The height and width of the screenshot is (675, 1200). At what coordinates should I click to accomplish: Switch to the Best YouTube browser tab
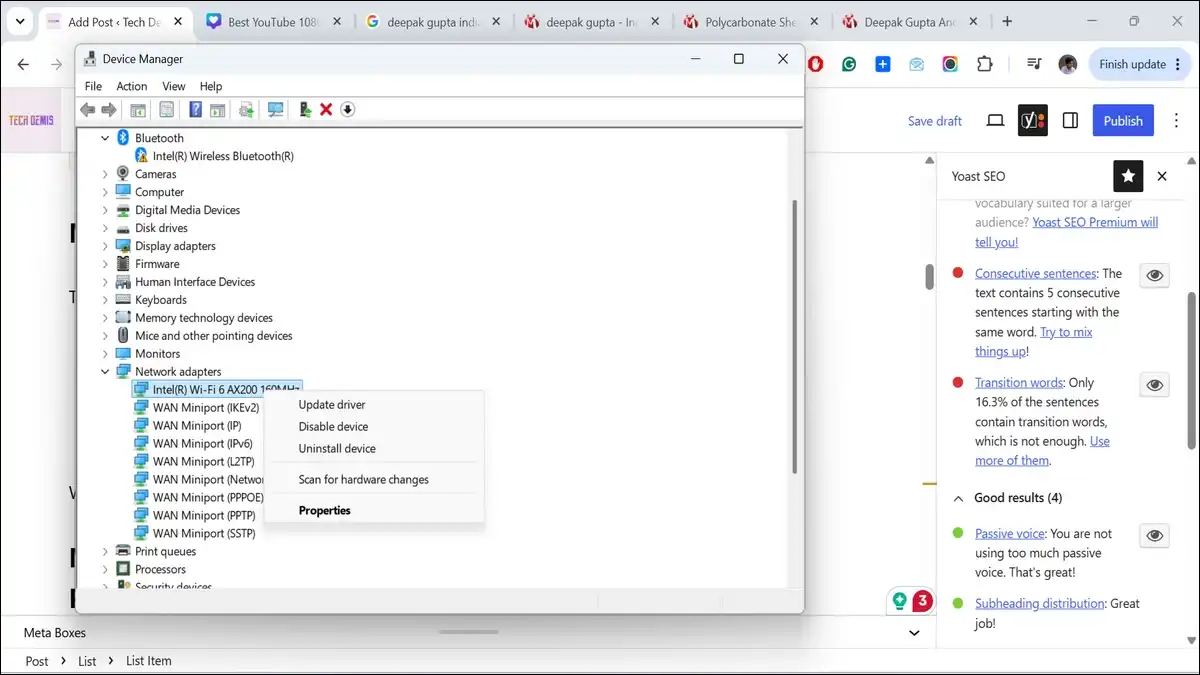(x=273, y=21)
